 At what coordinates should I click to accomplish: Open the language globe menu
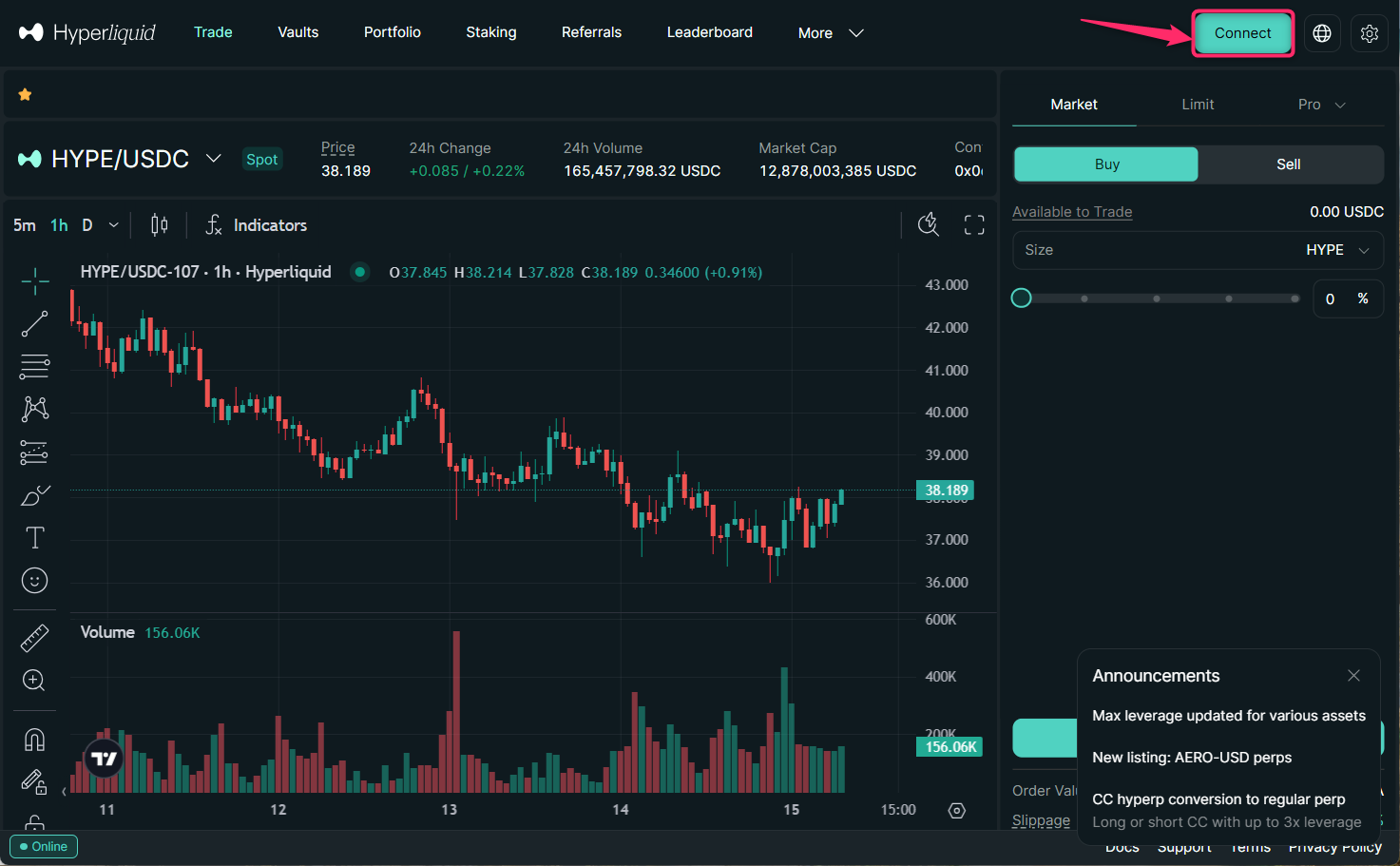[1321, 33]
